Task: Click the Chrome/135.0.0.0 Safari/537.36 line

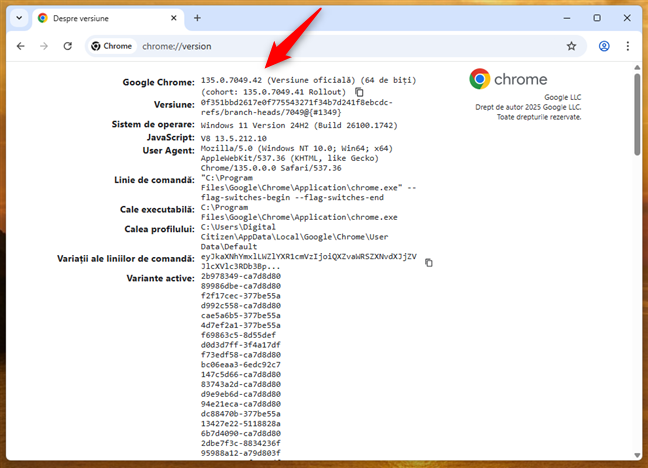Action: point(271,168)
